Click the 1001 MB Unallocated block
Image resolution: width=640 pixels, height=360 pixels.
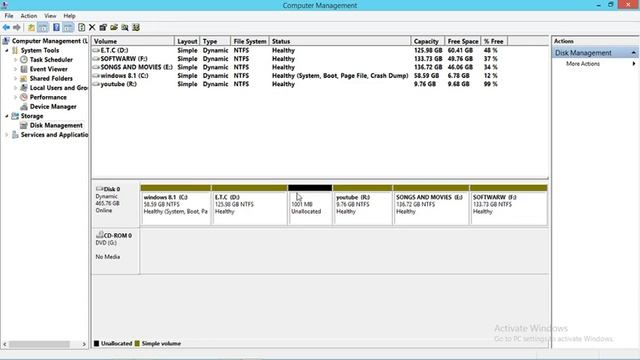[x=310, y=204]
